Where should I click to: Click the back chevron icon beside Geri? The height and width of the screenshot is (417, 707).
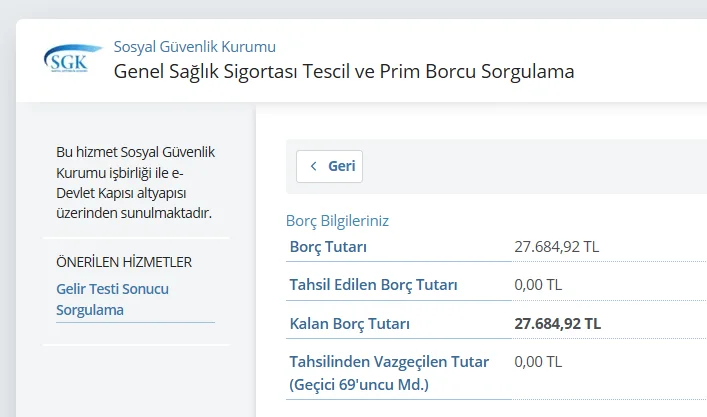tap(314, 166)
